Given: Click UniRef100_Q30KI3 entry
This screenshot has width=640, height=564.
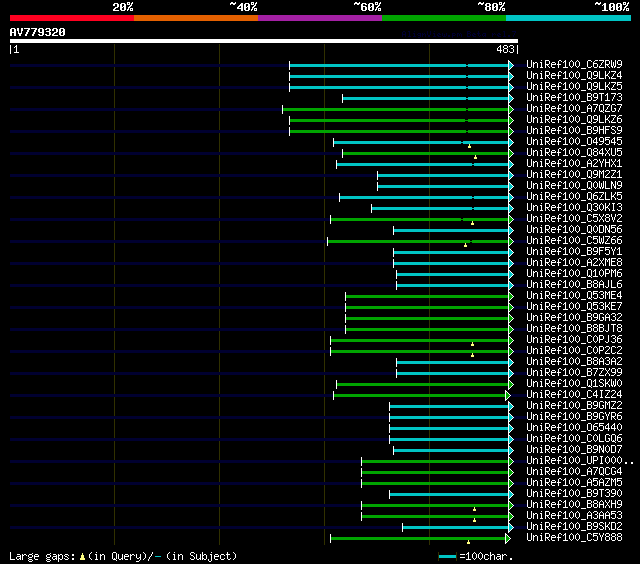Looking at the screenshot, I should (x=574, y=208).
